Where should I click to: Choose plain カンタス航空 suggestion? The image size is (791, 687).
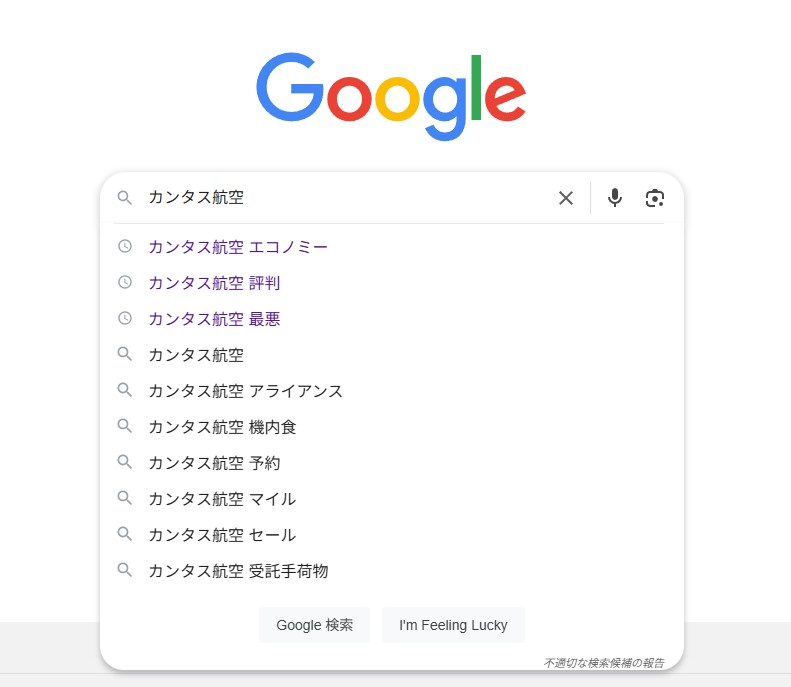pos(391,355)
